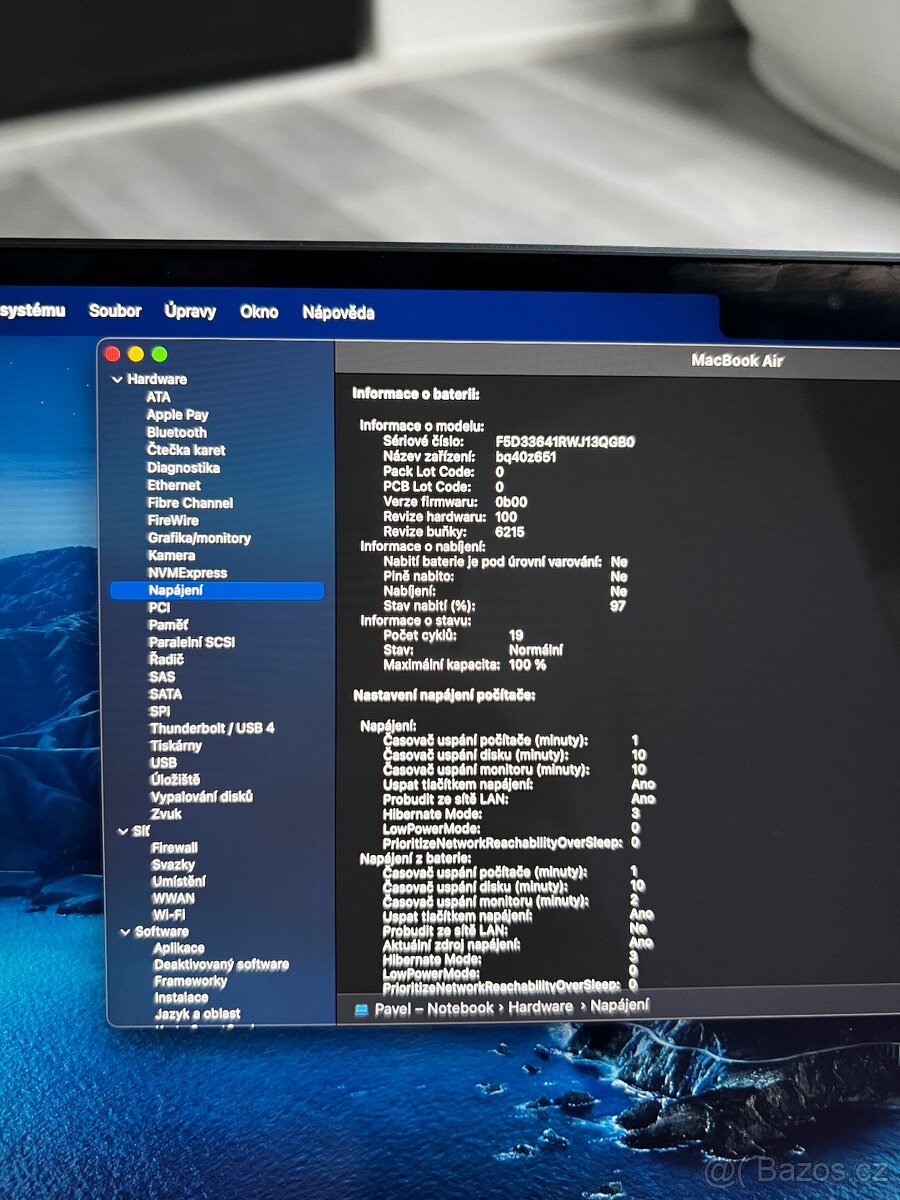Select WWAN under Síť

pos(174,898)
